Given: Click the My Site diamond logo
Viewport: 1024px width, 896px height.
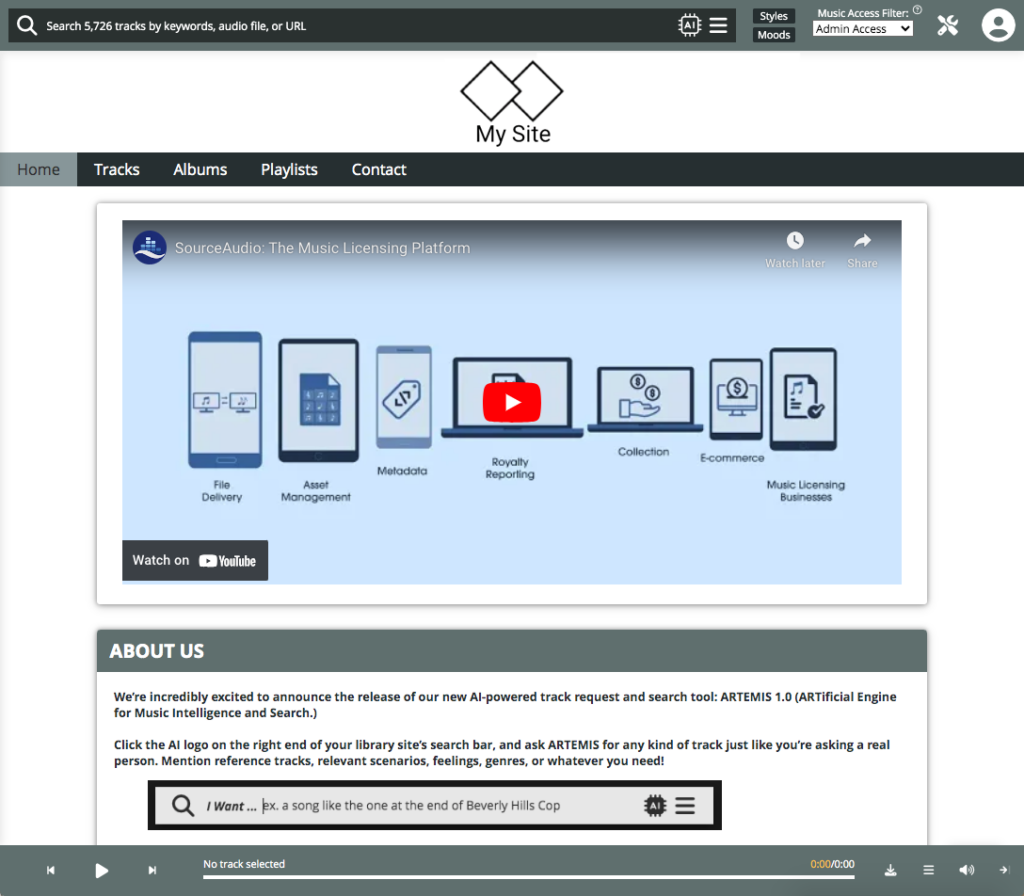Looking at the screenshot, I should pos(512,103).
